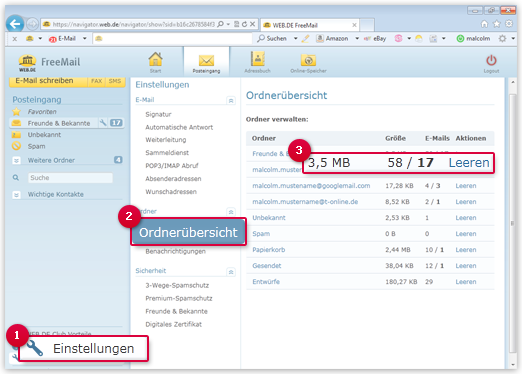The width and height of the screenshot is (522, 374).
Task: Reload the page using the refresh icon
Action: (244, 24)
